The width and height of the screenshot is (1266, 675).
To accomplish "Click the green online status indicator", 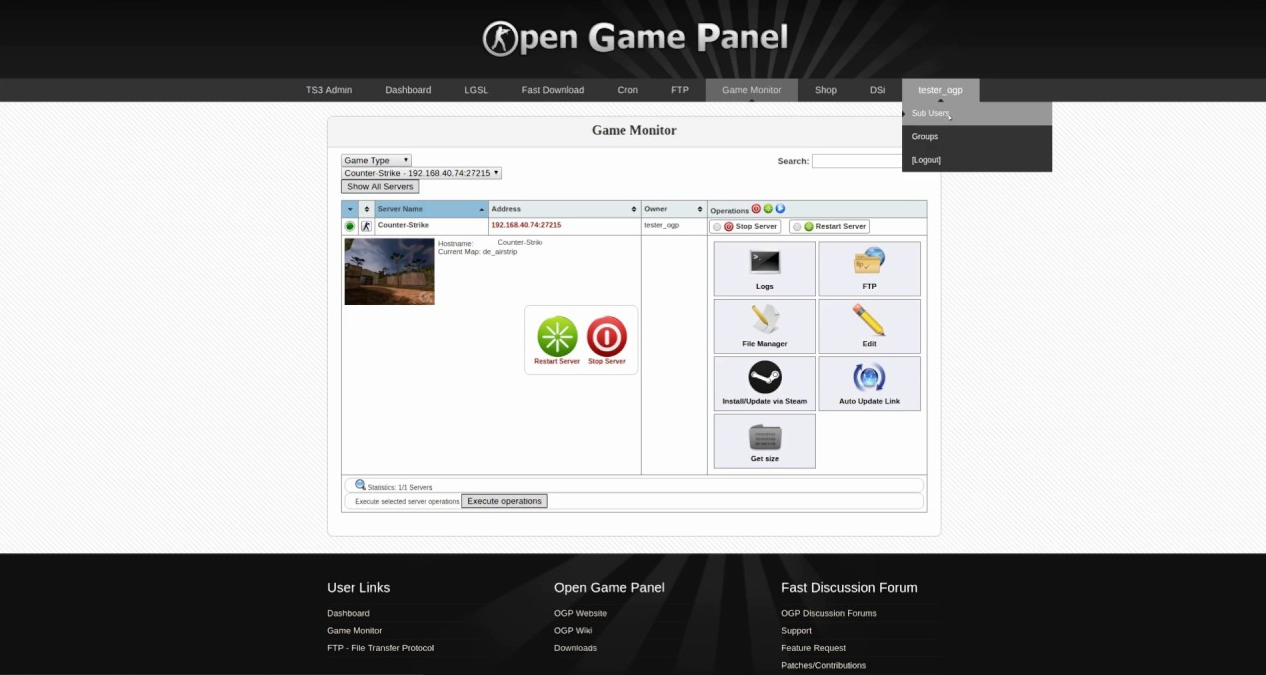I will click(350, 227).
